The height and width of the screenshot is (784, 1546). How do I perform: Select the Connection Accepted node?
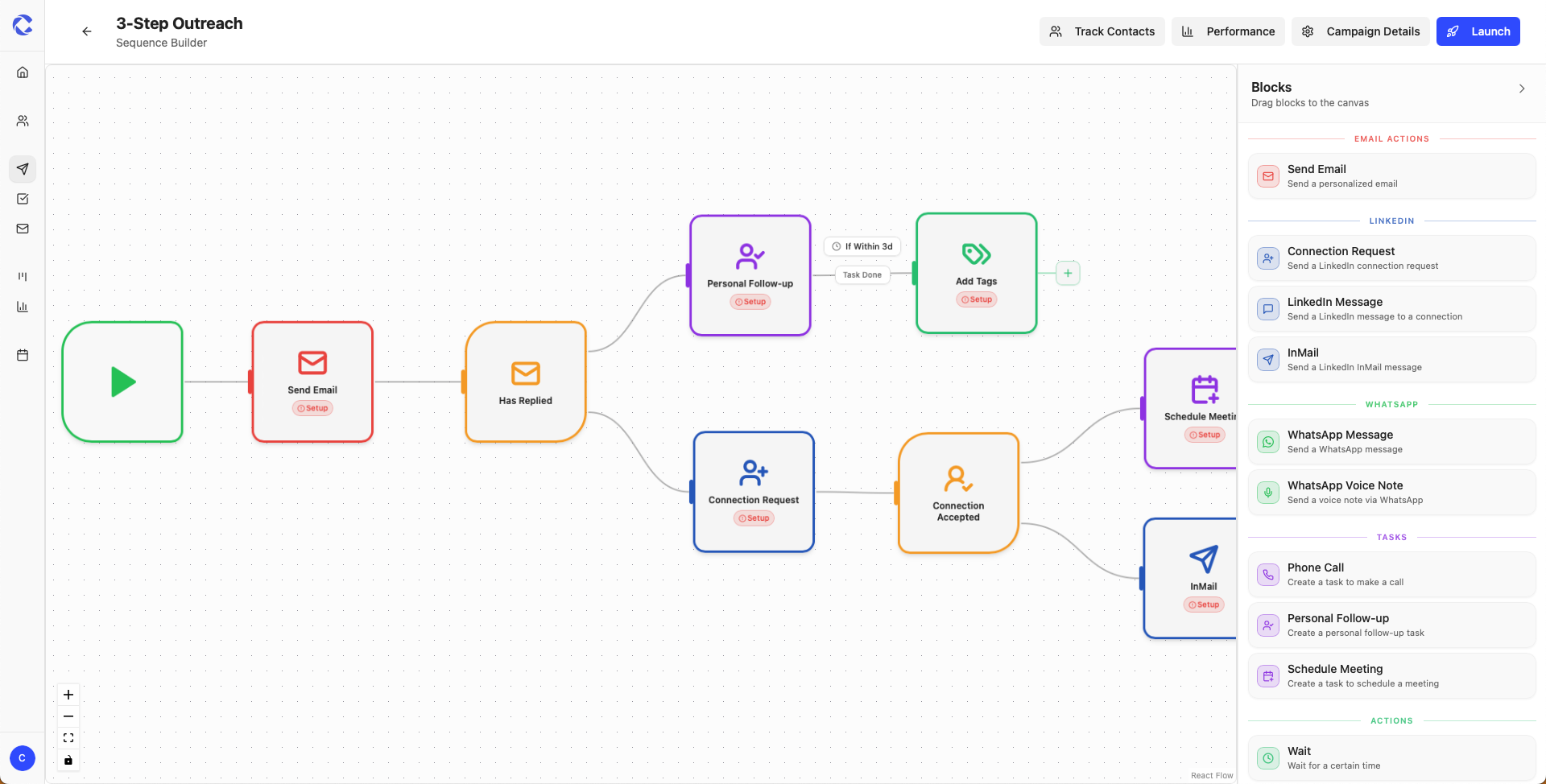(958, 493)
